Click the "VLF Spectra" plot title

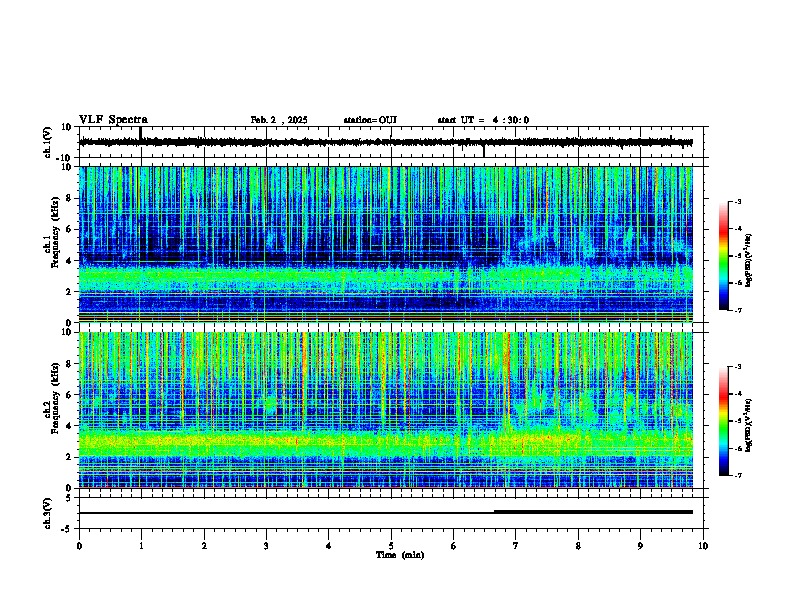(x=113, y=120)
